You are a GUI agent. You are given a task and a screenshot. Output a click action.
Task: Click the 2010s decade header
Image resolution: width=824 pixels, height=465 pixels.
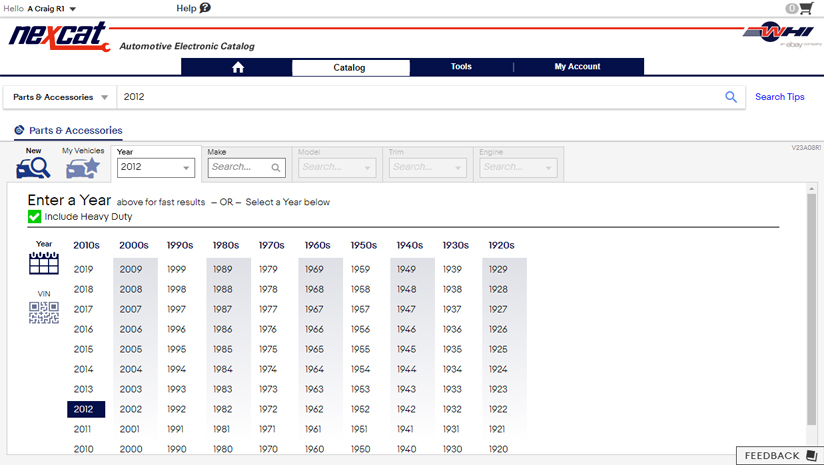(86, 245)
